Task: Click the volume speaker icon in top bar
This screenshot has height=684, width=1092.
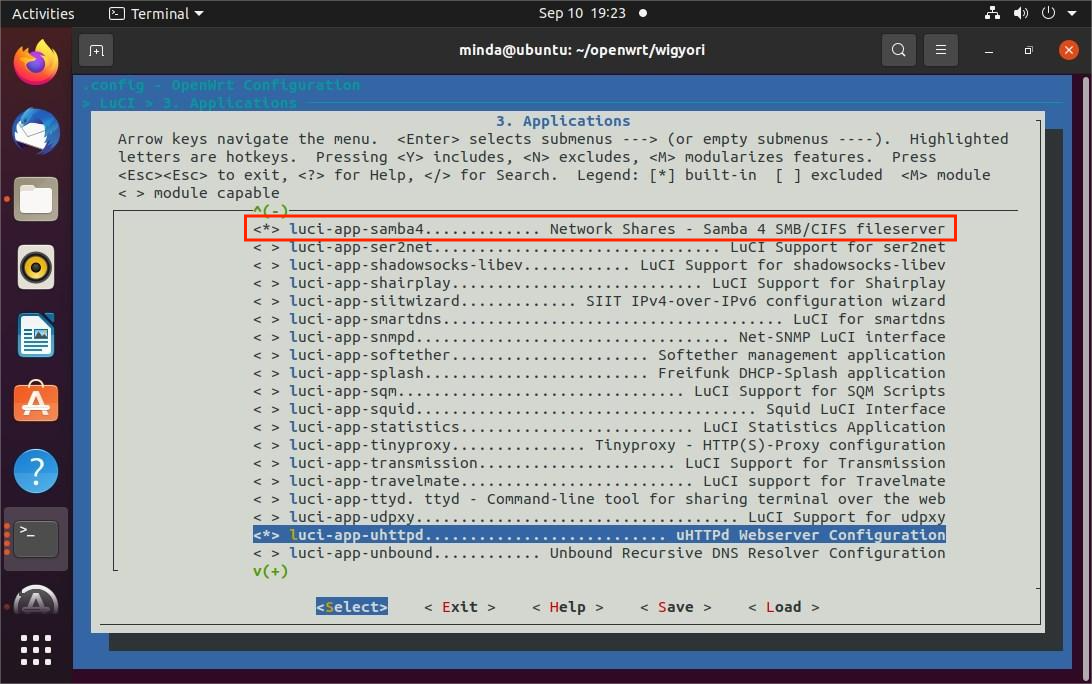Action: point(1020,13)
